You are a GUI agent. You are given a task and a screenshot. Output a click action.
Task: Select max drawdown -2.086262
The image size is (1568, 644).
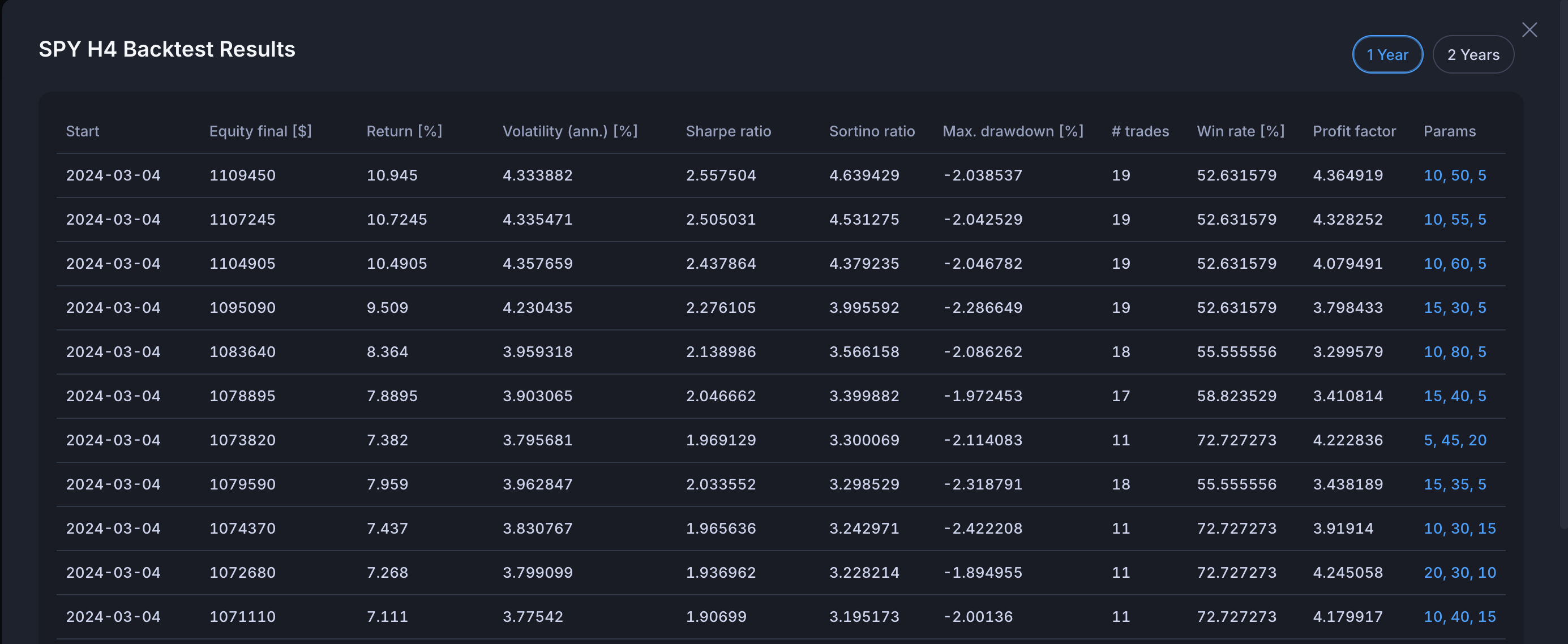pos(983,352)
